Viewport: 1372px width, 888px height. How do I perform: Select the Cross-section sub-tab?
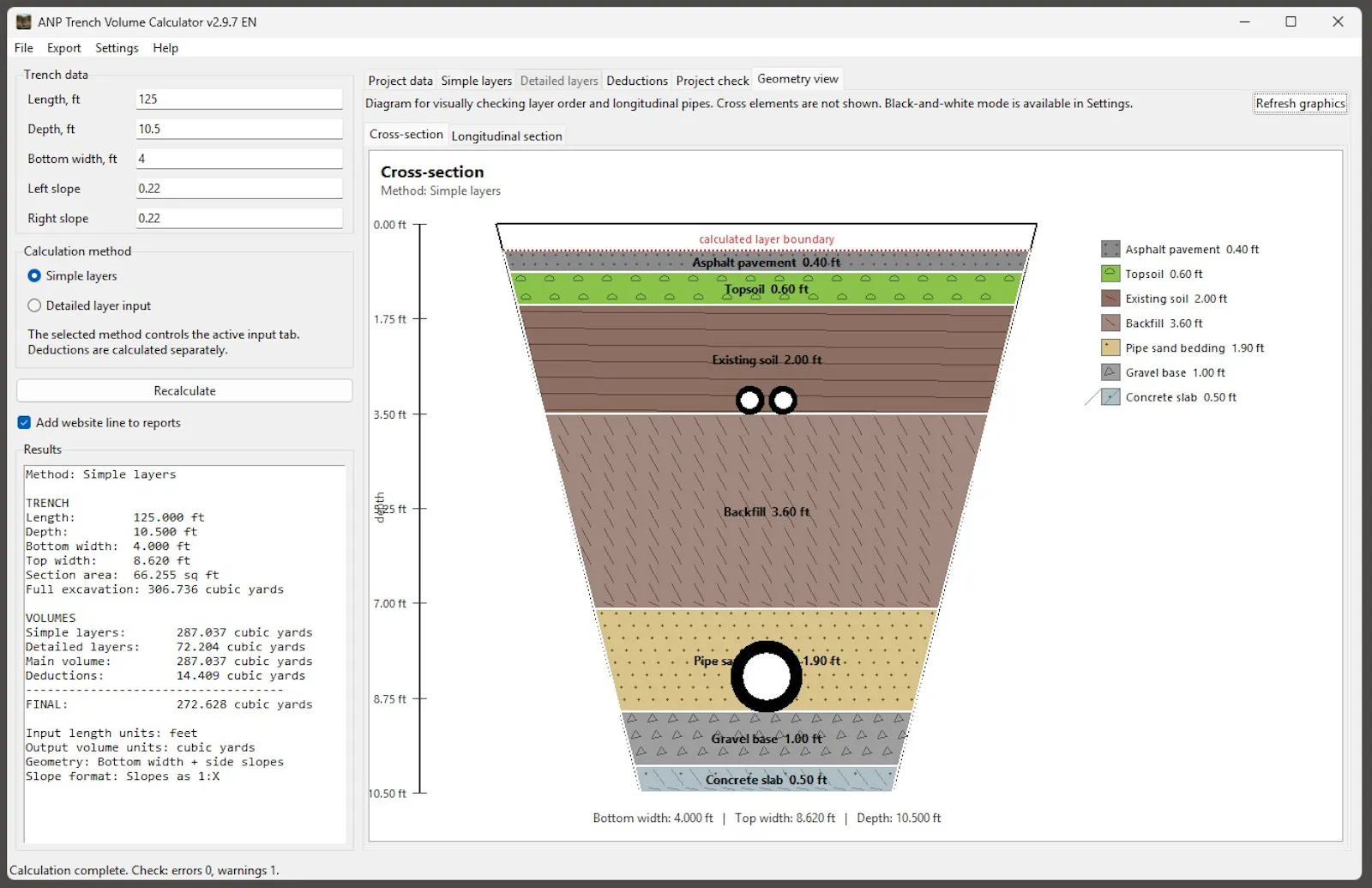(406, 134)
